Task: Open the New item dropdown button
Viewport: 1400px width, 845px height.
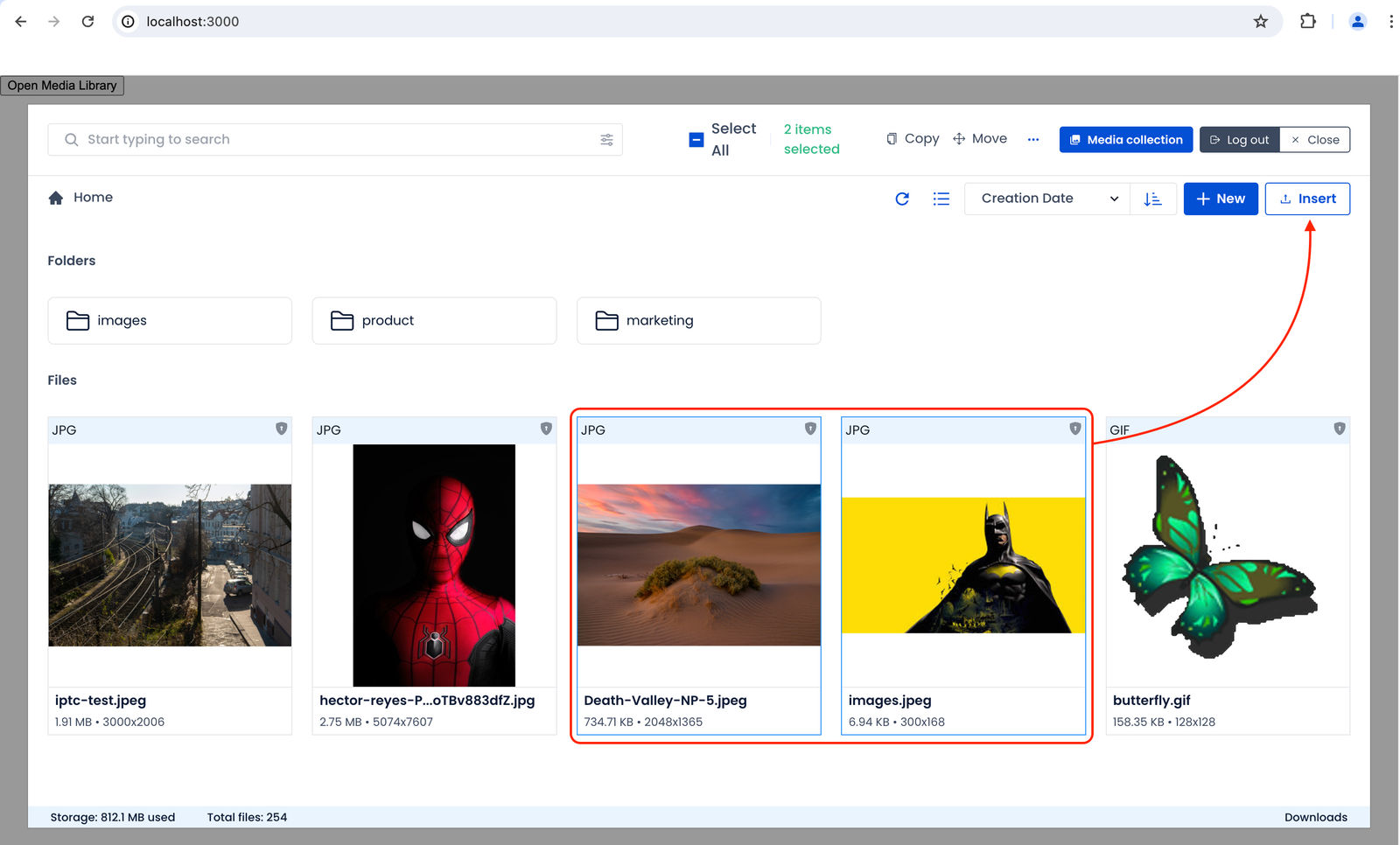Action: (1221, 199)
